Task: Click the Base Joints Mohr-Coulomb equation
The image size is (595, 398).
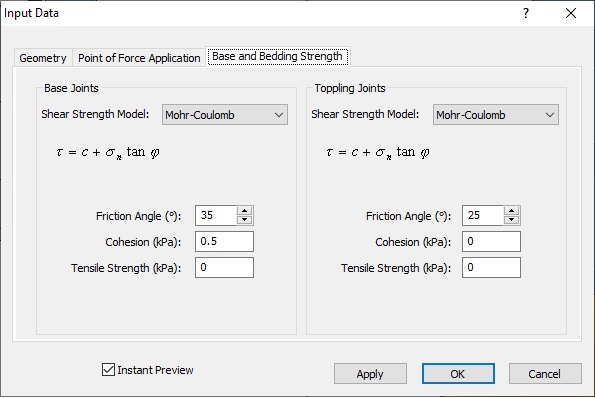Action: tap(108, 153)
